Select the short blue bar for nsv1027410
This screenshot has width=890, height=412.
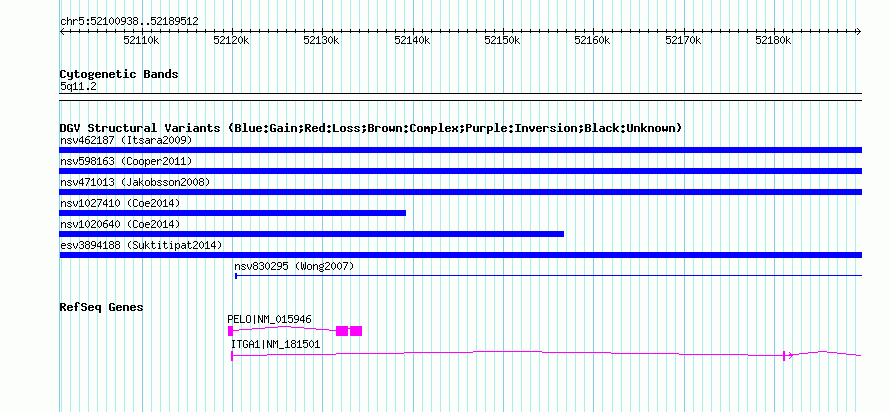pyautogui.click(x=233, y=213)
